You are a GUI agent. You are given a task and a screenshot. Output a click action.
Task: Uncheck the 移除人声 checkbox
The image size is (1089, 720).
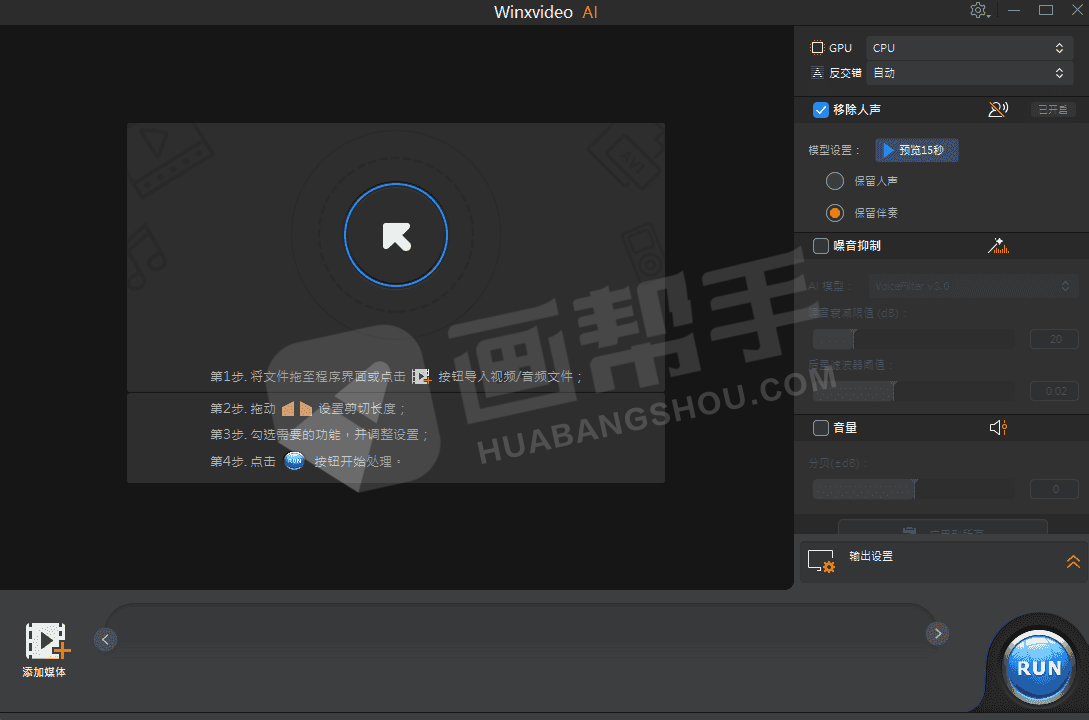[x=821, y=110]
